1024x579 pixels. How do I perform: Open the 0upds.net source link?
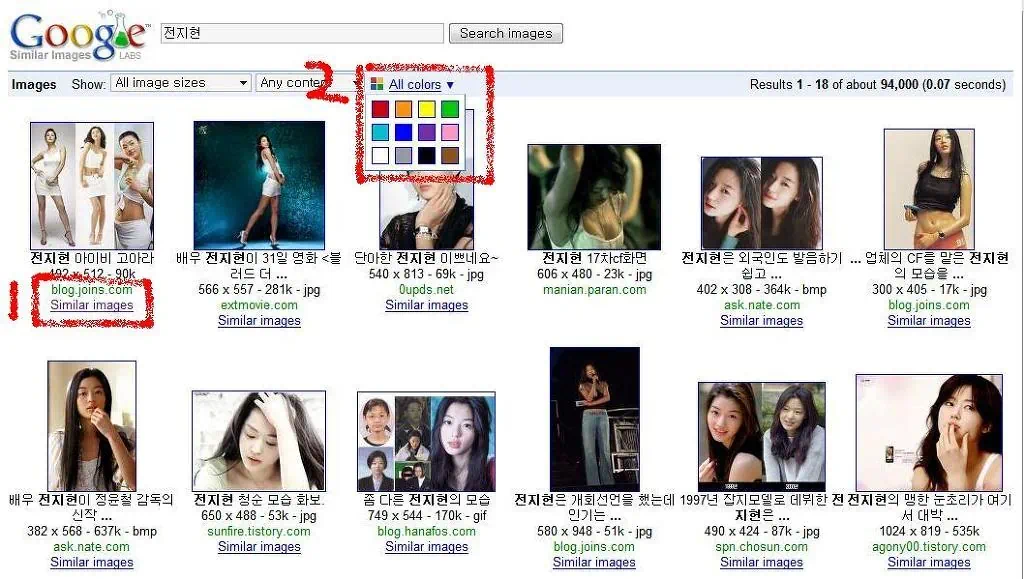coord(426,289)
